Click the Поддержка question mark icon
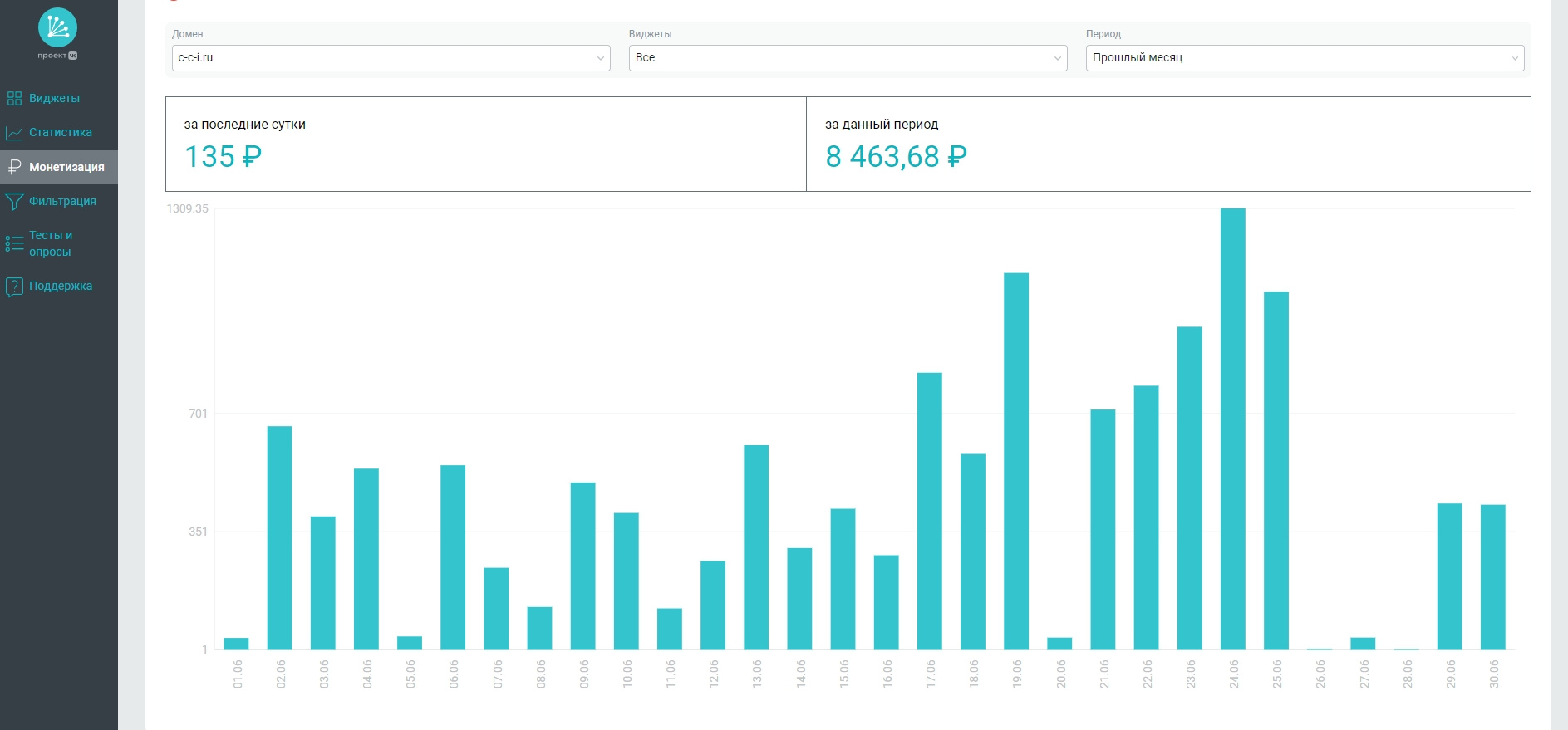Screen dimensions: 1568x730 pos(14,287)
